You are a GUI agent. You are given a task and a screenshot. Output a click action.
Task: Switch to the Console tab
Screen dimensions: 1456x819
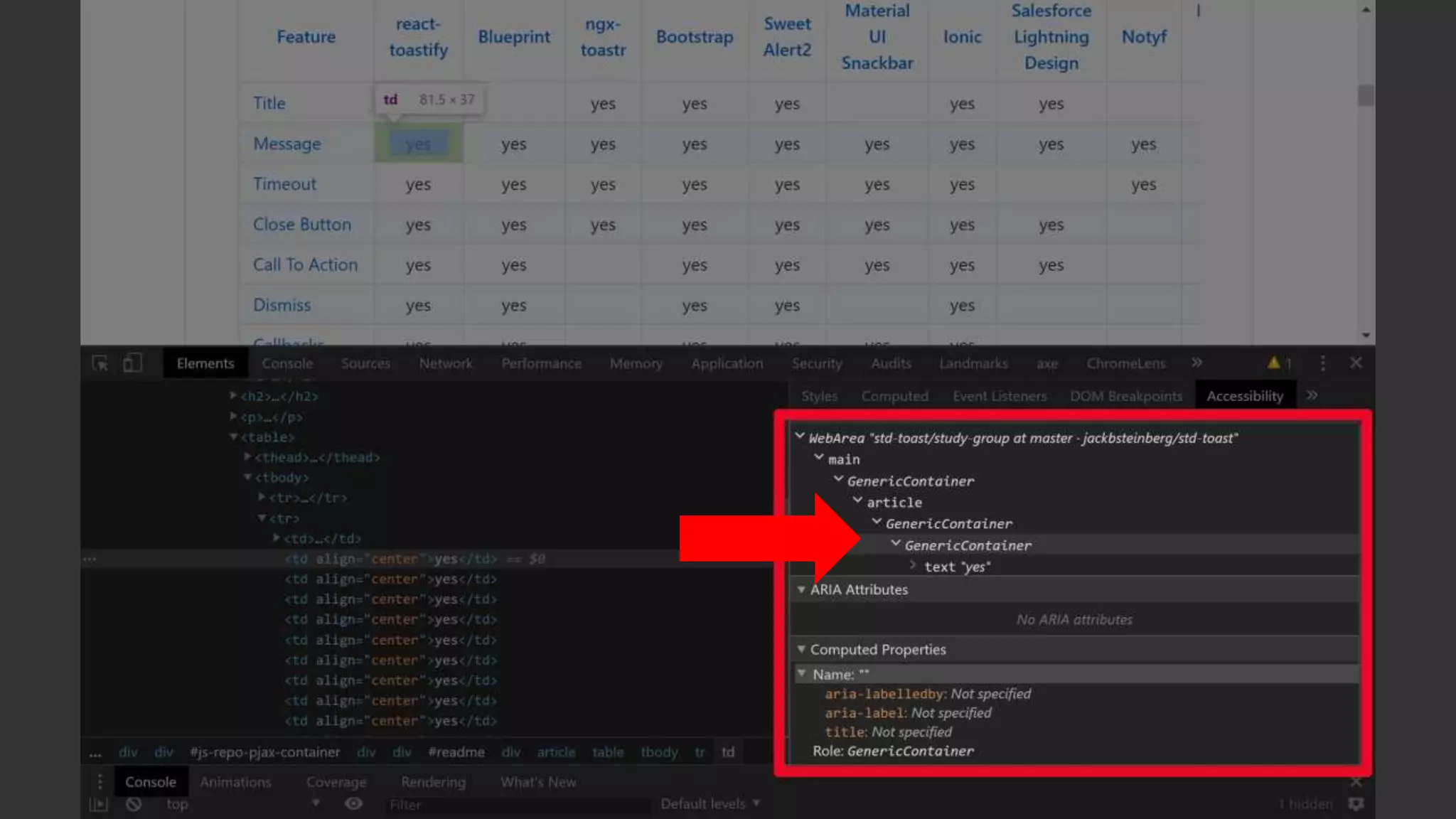coord(287,363)
